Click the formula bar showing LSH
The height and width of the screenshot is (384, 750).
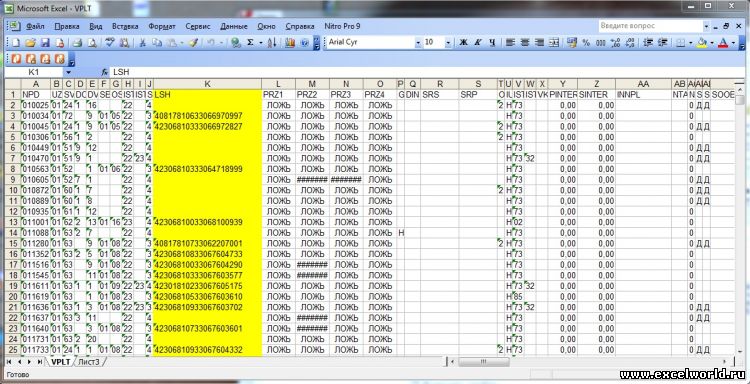point(426,72)
